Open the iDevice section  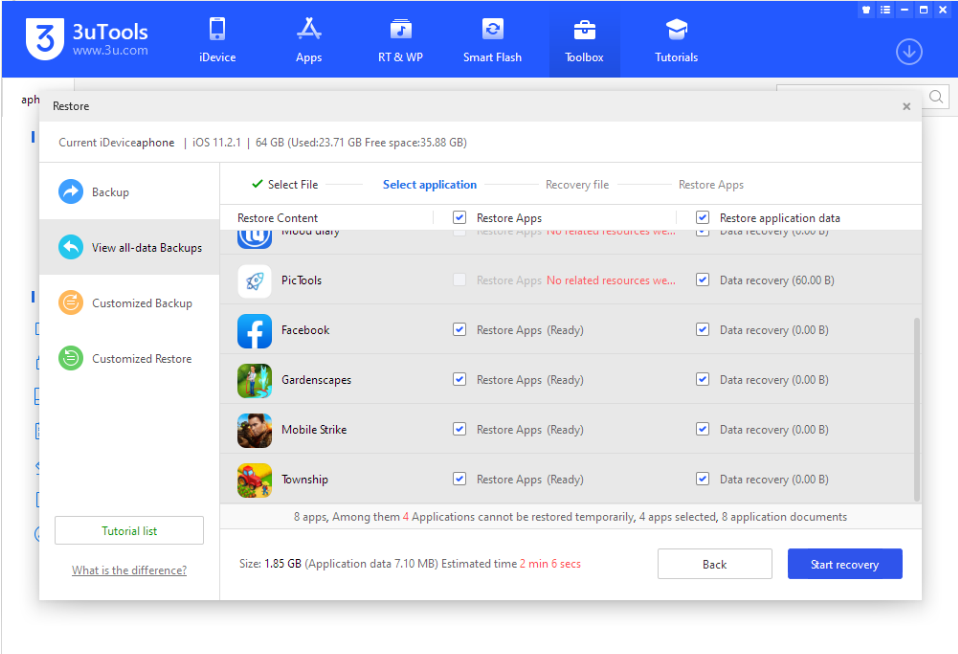[x=216, y=40]
